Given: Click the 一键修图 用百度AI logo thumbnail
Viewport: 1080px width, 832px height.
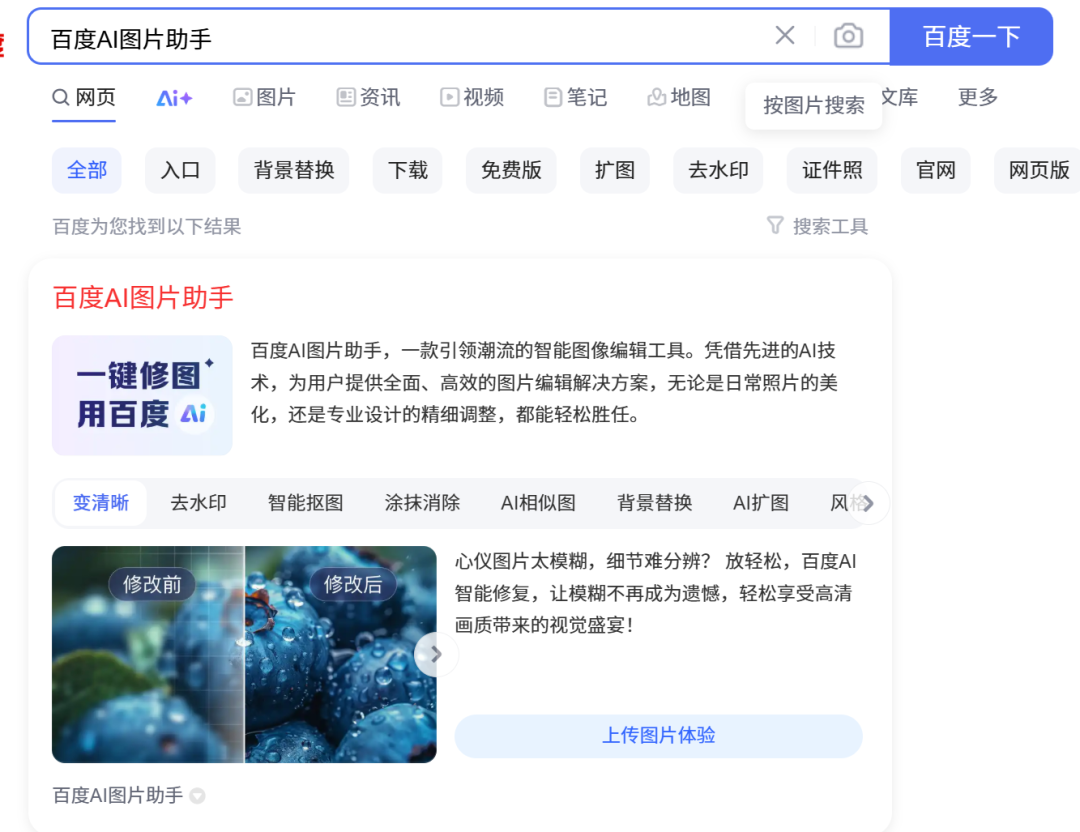Looking at the screenshot, I should tap(143, 395).
